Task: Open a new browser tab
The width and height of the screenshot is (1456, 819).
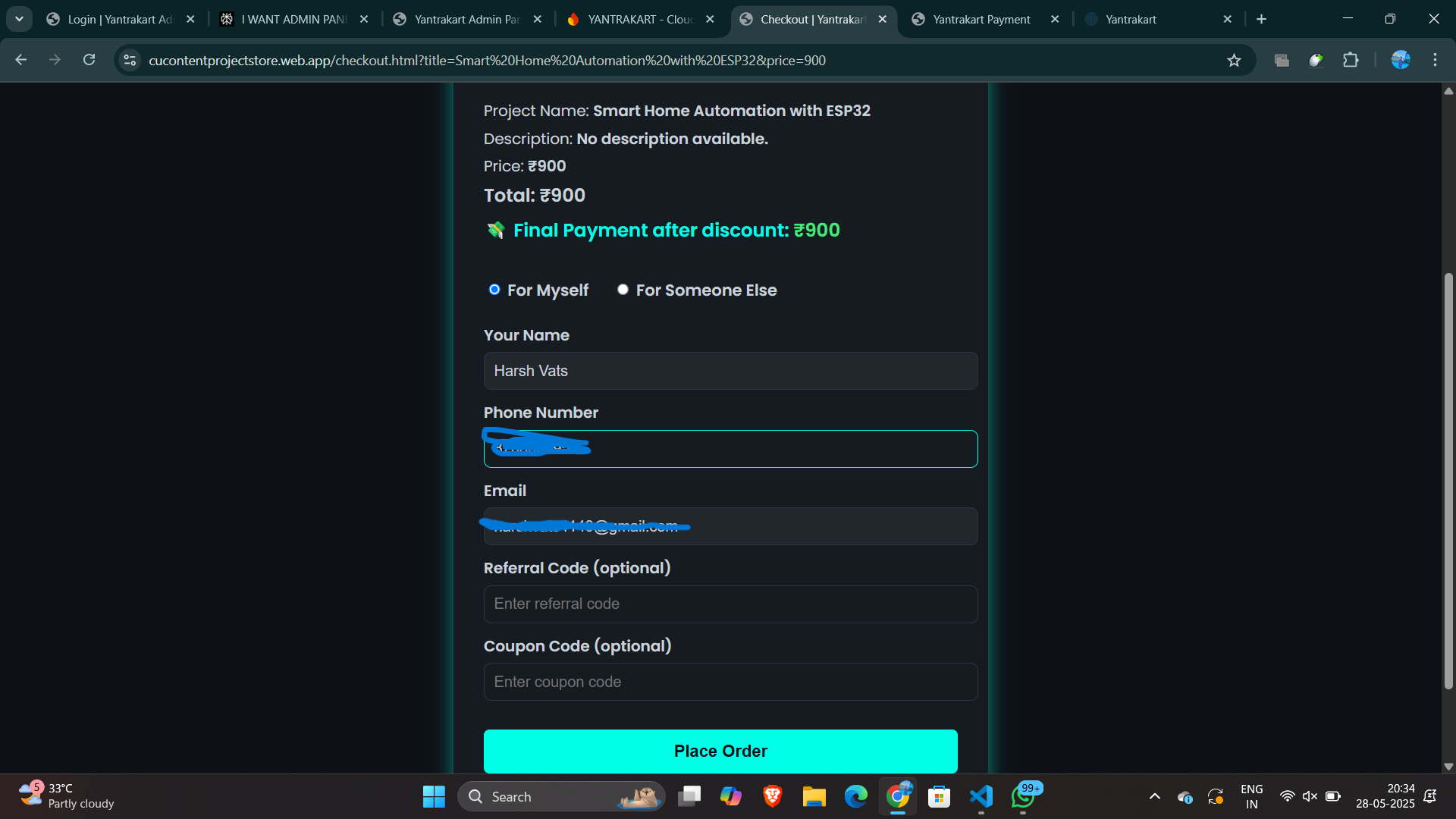Action: click(1261, 20)
